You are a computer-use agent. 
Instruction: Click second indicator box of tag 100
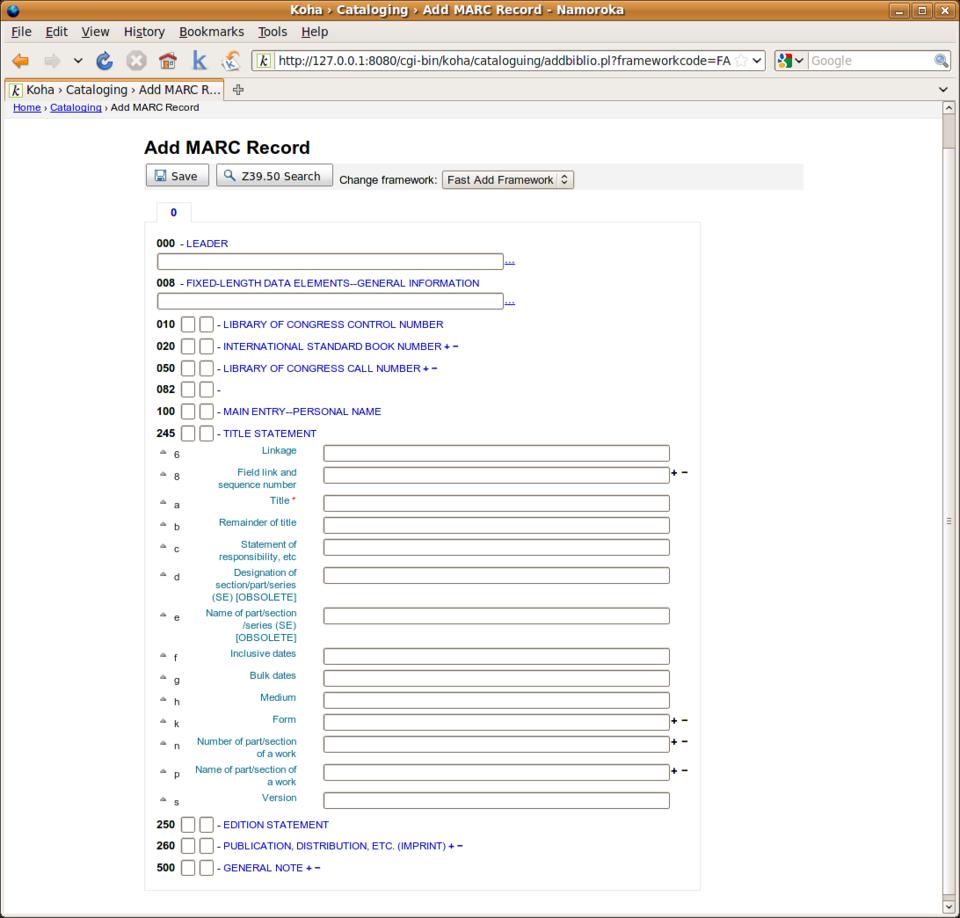[206, 411]
